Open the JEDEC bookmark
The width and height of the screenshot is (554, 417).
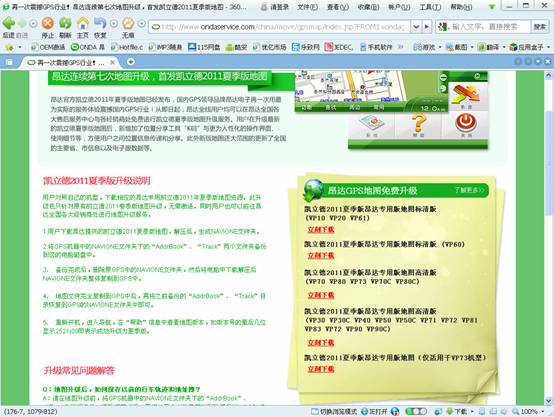click(339, 47)
